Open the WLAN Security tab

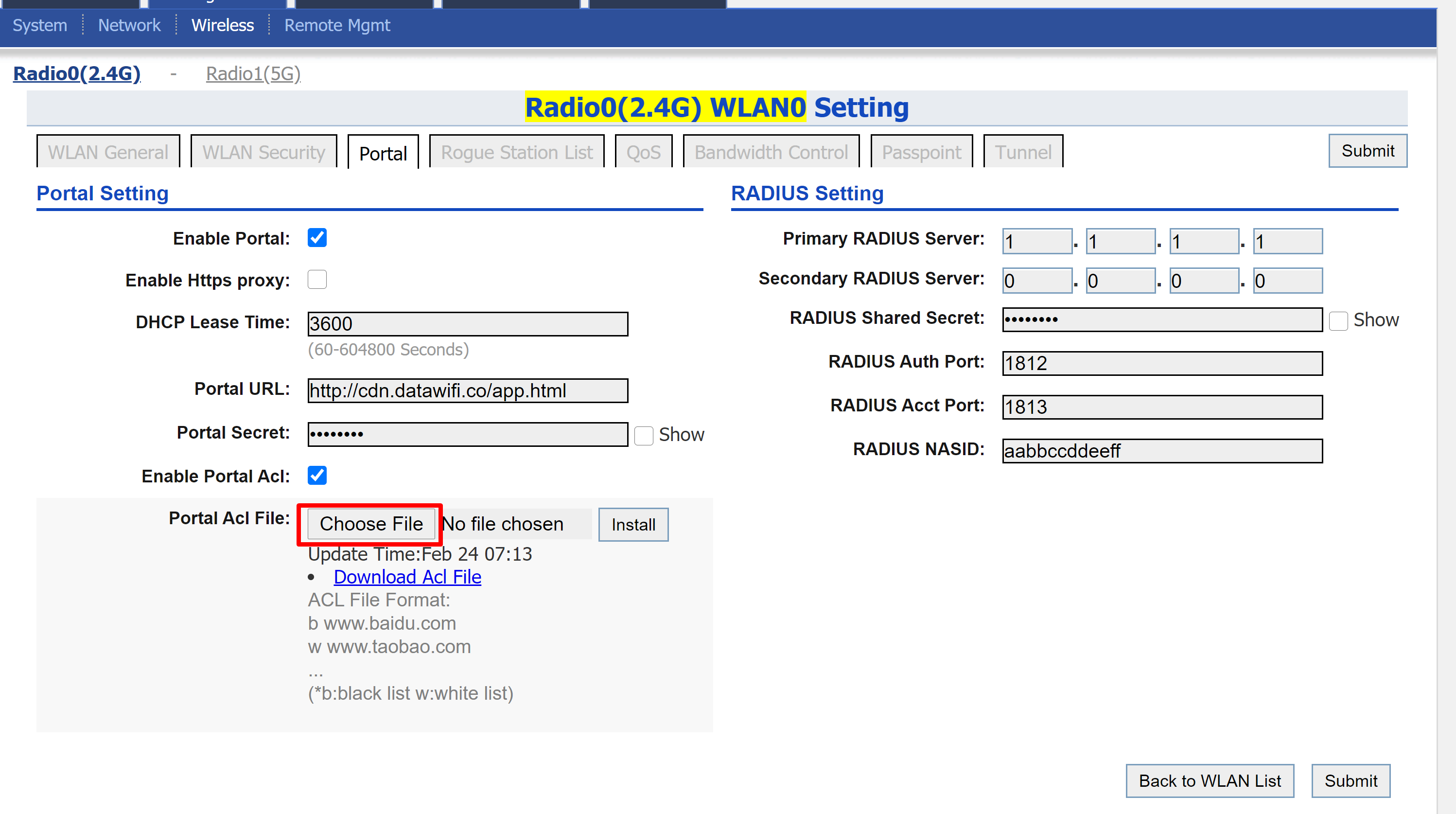click(263, 152)
